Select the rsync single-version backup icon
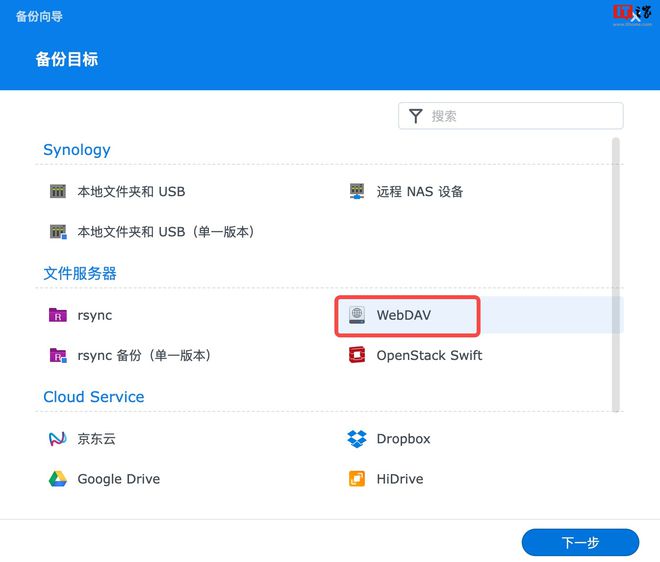Screen dimensions: 660x562 (58, 355)
